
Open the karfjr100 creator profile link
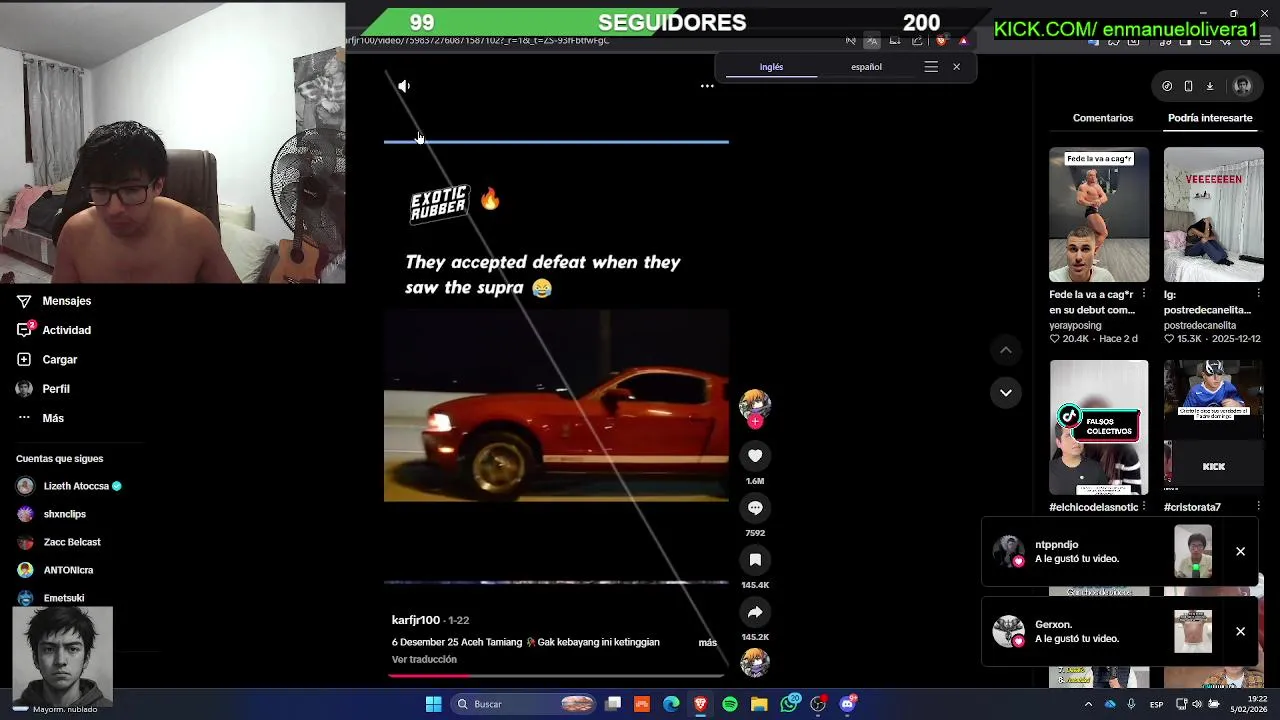click(x=416, y=620)
